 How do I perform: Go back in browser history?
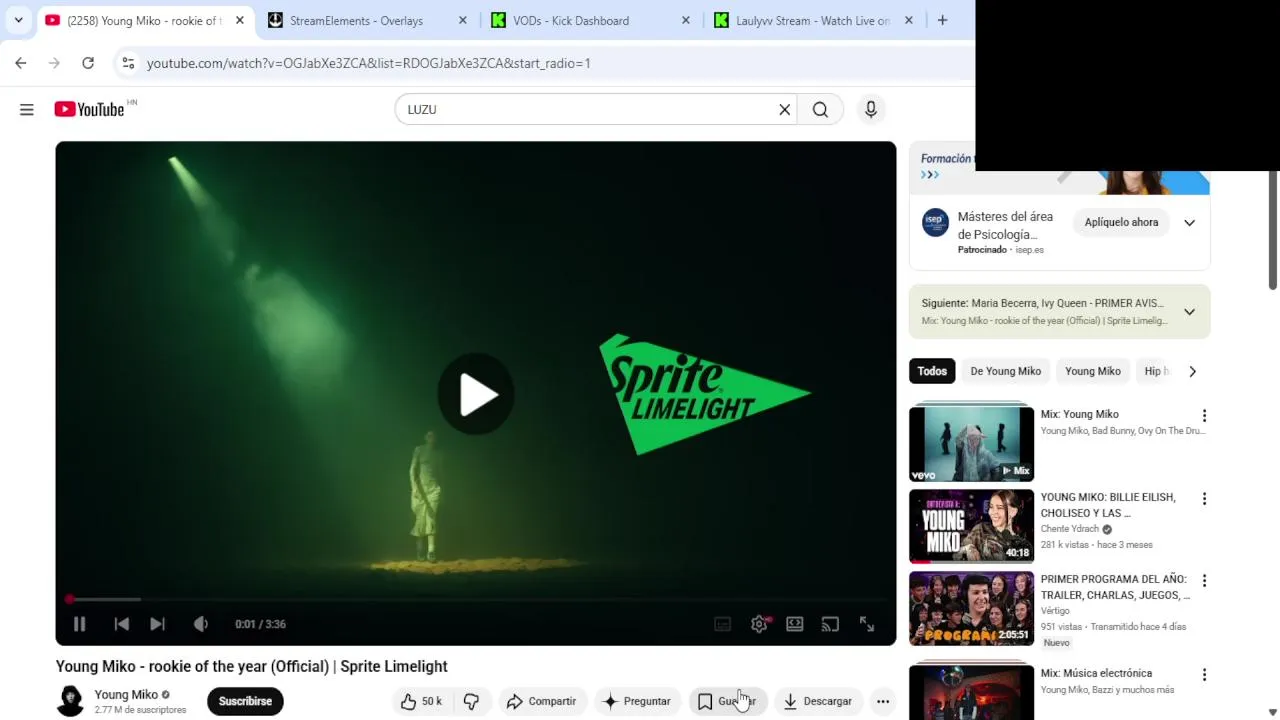[21, 63]
